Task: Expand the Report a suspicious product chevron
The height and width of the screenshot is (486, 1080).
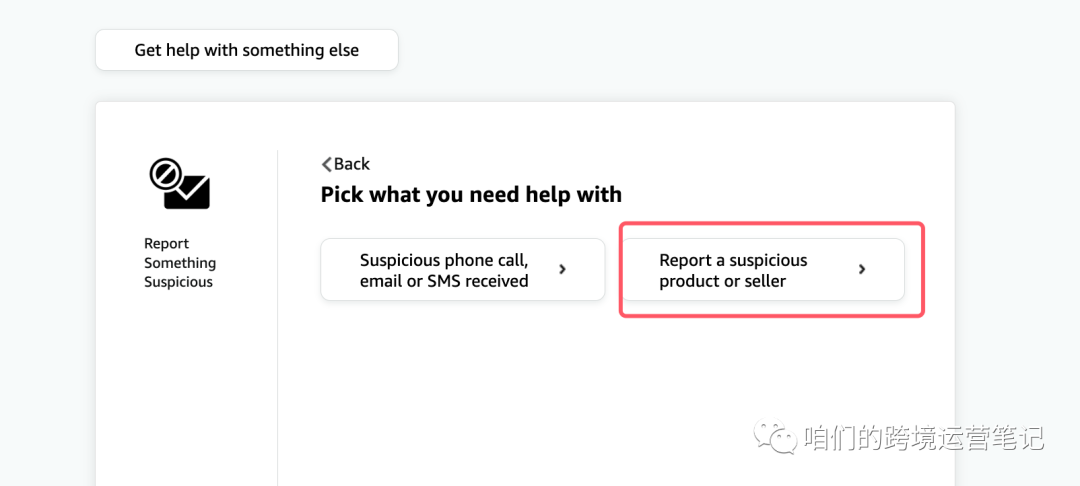Action: [862, 269]
